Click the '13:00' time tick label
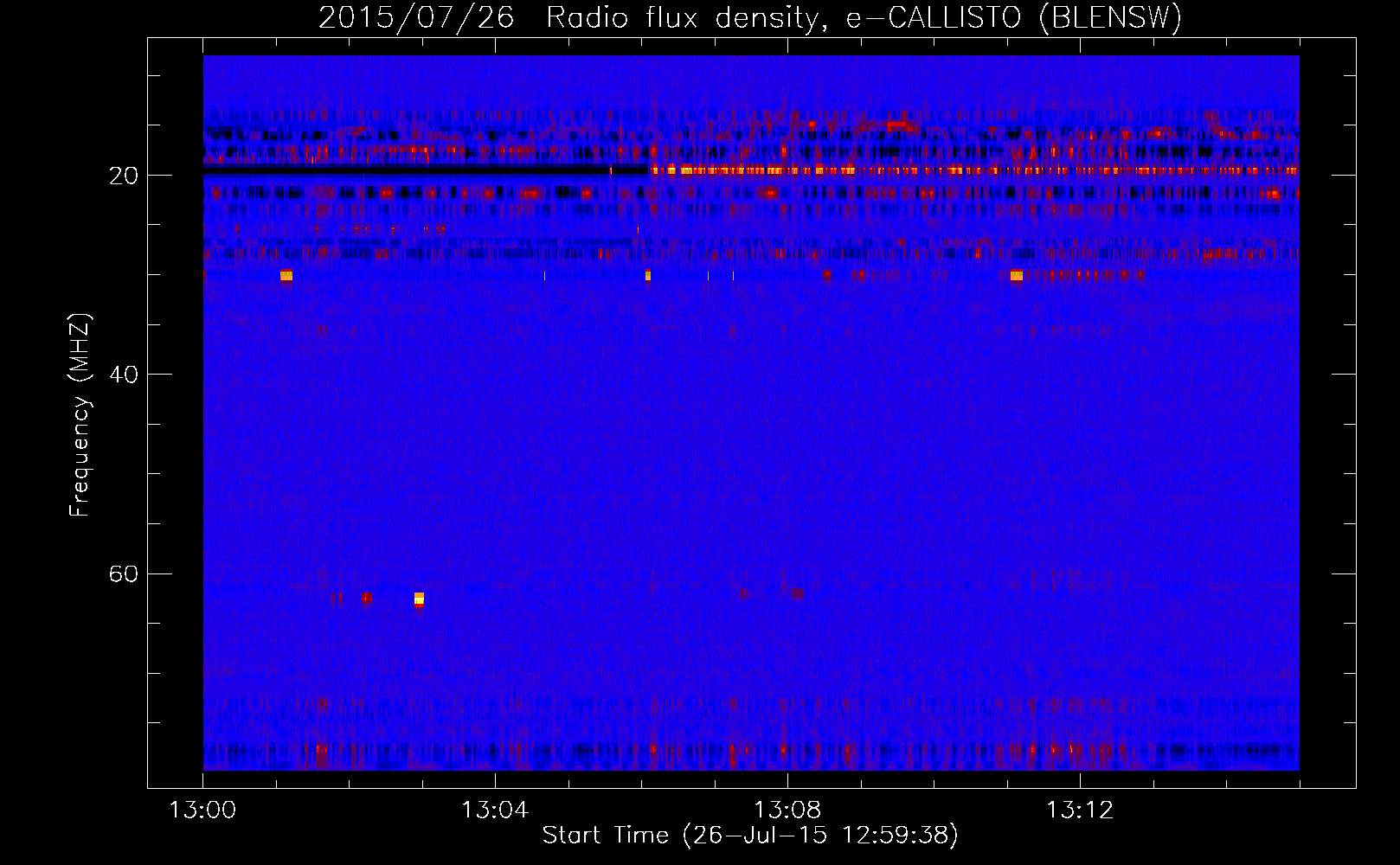Screen dimensions: 1400x865 pos(202,811)
